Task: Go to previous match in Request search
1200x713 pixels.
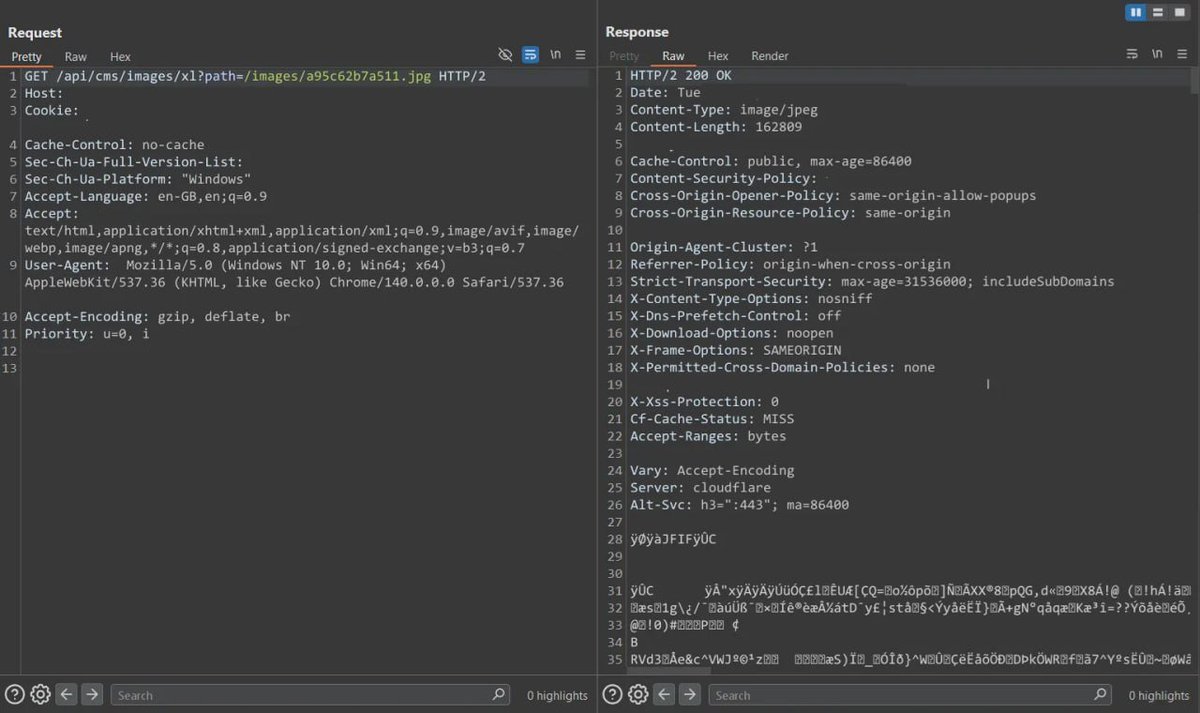Action: 66,694
